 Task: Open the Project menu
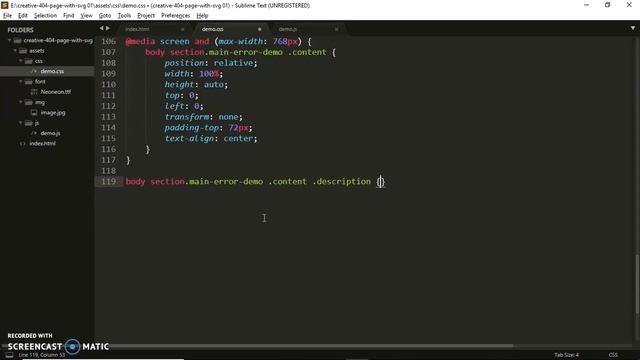146,16
